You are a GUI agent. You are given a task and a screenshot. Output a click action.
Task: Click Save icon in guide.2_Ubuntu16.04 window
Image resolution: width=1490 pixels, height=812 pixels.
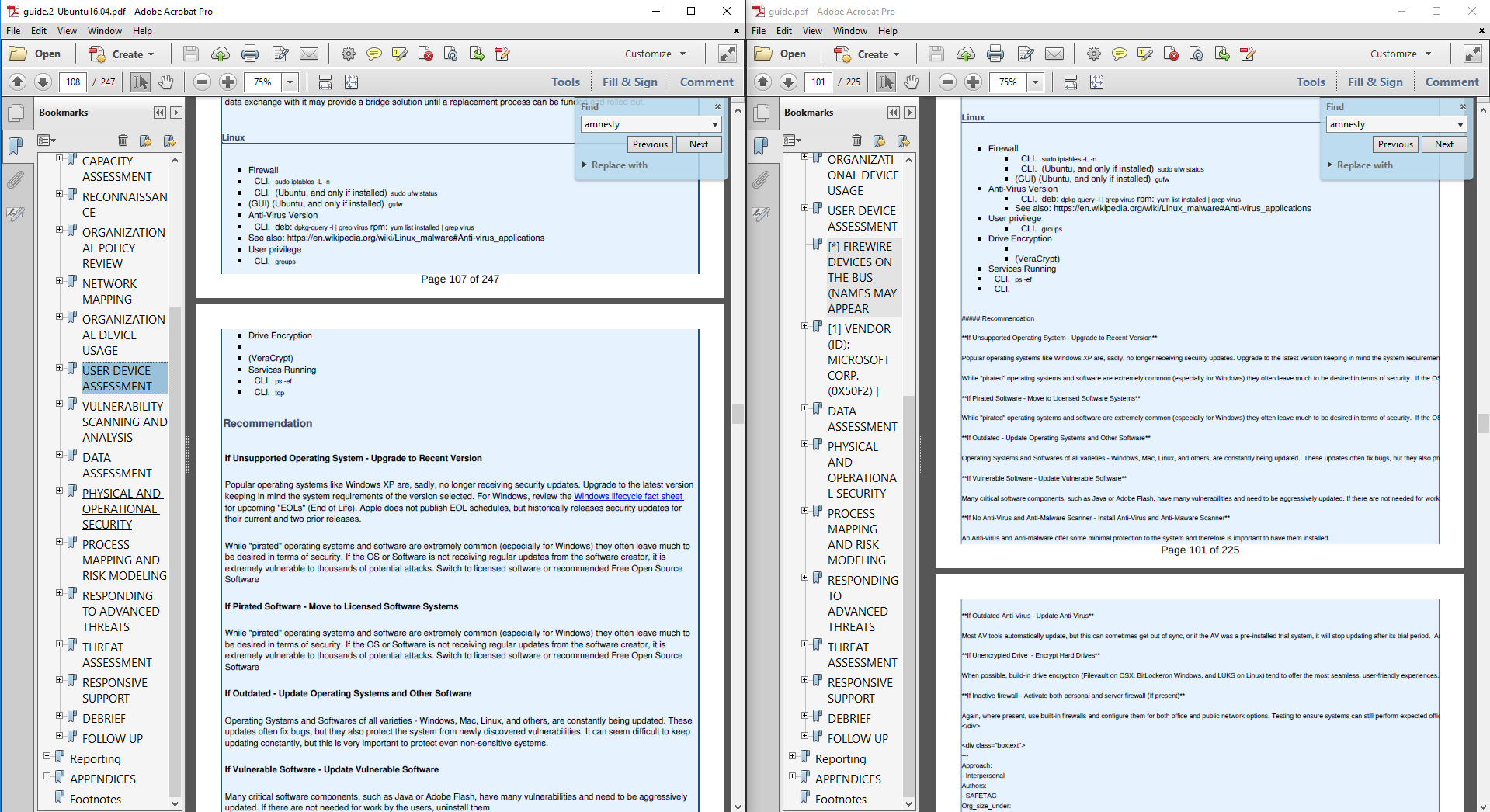(x=191, y=54)
